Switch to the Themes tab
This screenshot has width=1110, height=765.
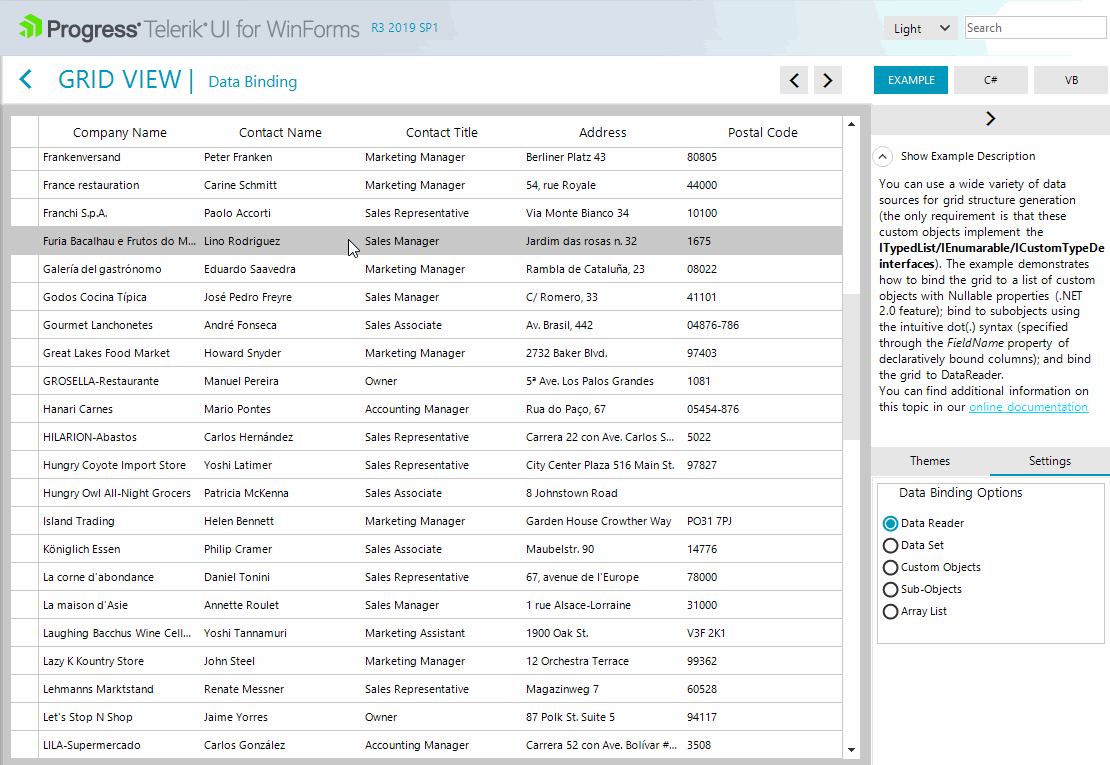click(929, 461)
